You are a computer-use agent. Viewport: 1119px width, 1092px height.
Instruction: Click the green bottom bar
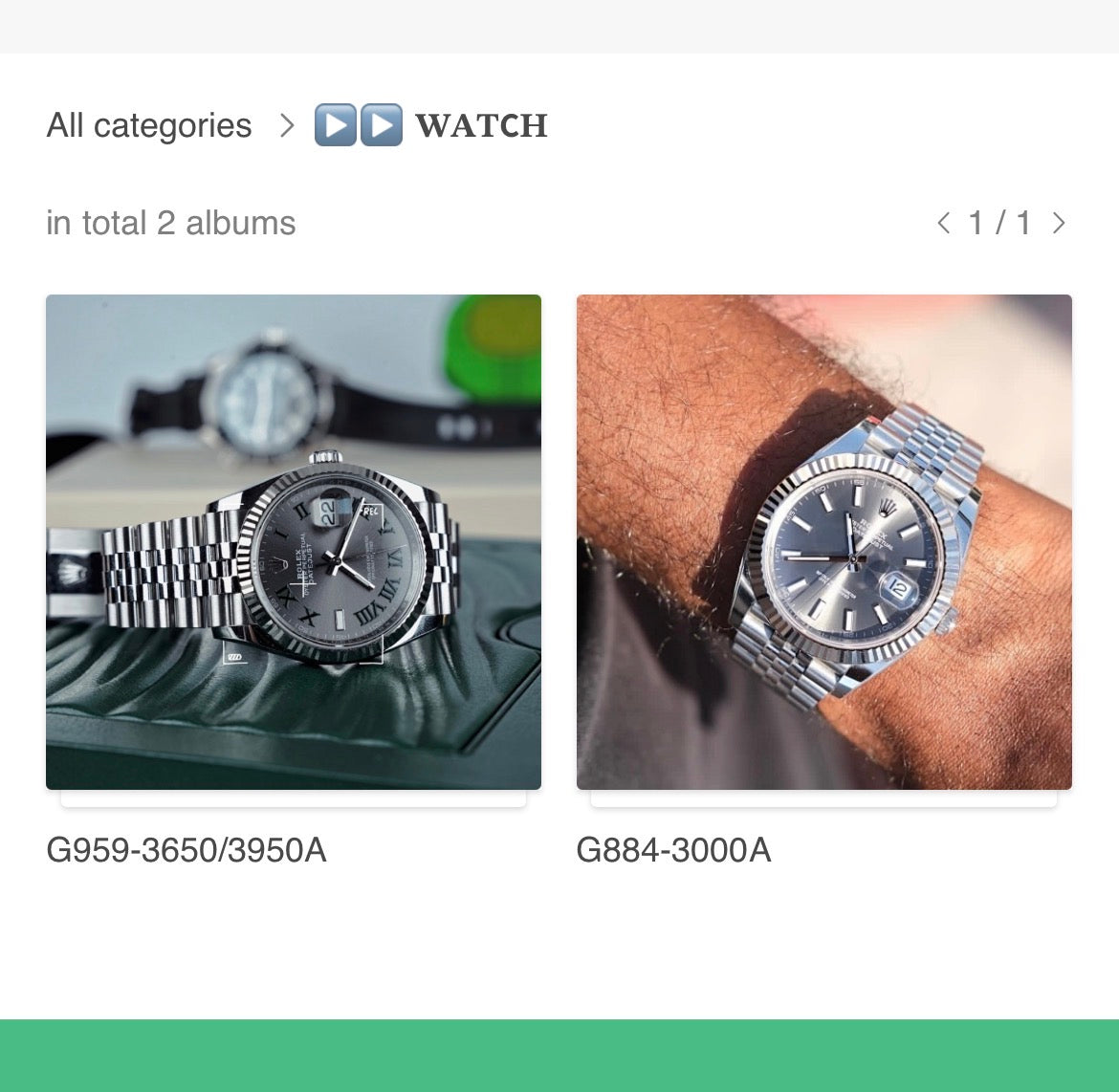559,1056
